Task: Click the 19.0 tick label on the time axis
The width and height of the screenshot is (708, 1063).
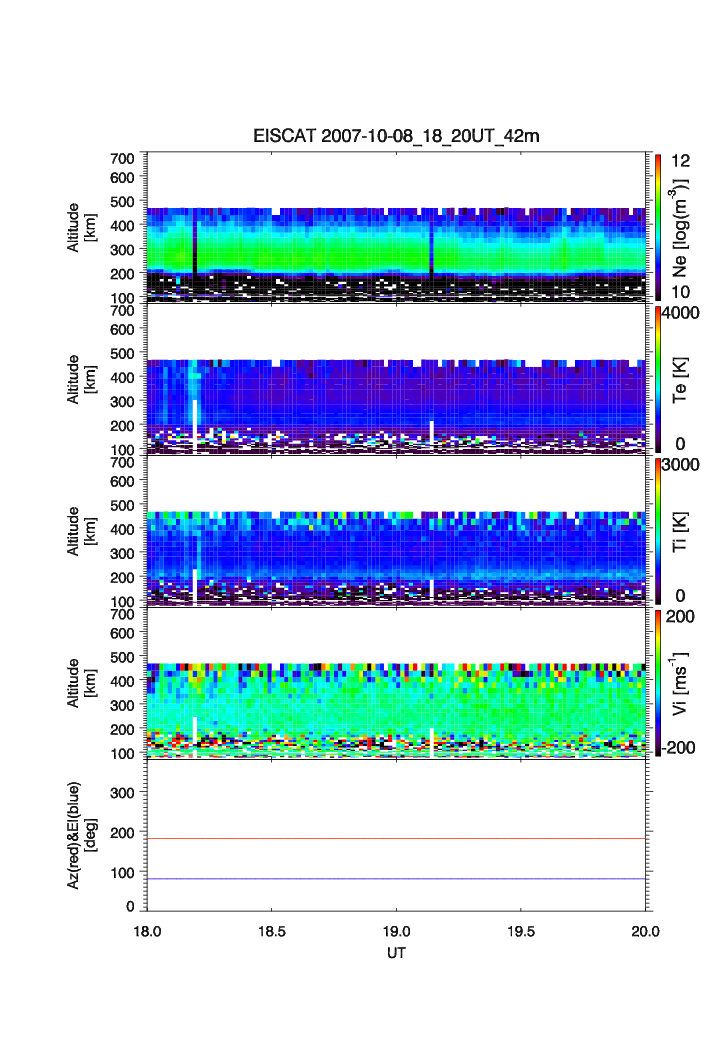Action: 396,931
